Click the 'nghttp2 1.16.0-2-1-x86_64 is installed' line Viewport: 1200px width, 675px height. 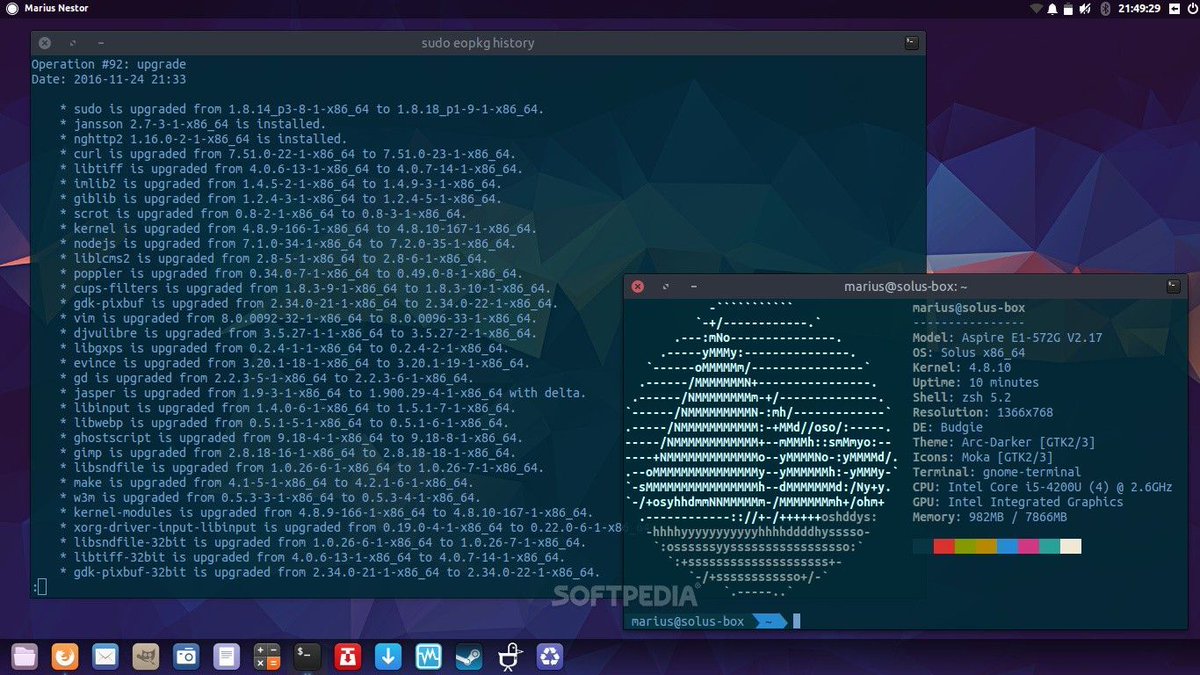pyautogui.click(x=204, y=139)
